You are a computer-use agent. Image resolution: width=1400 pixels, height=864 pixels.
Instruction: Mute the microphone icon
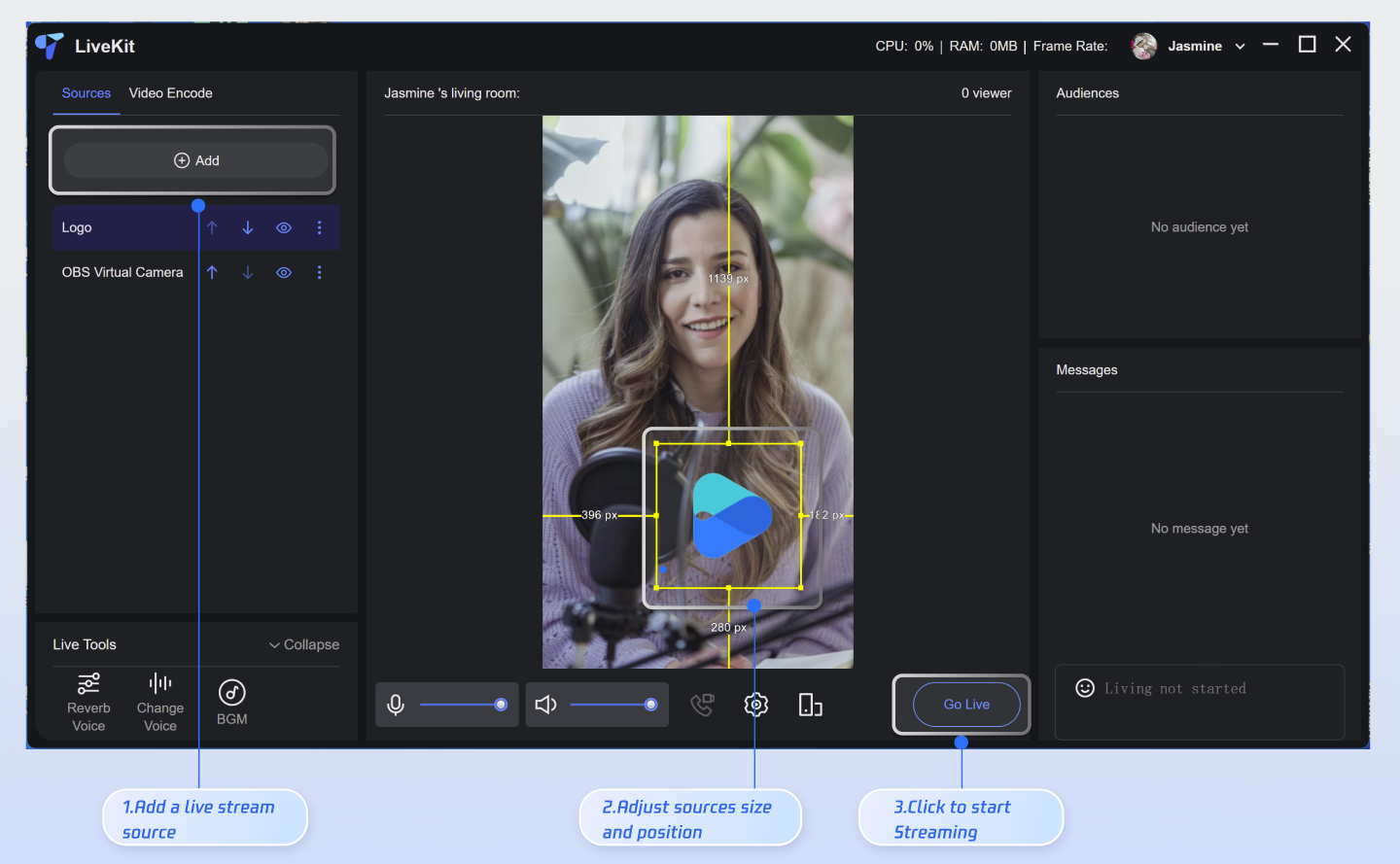[x=396, y=705]
